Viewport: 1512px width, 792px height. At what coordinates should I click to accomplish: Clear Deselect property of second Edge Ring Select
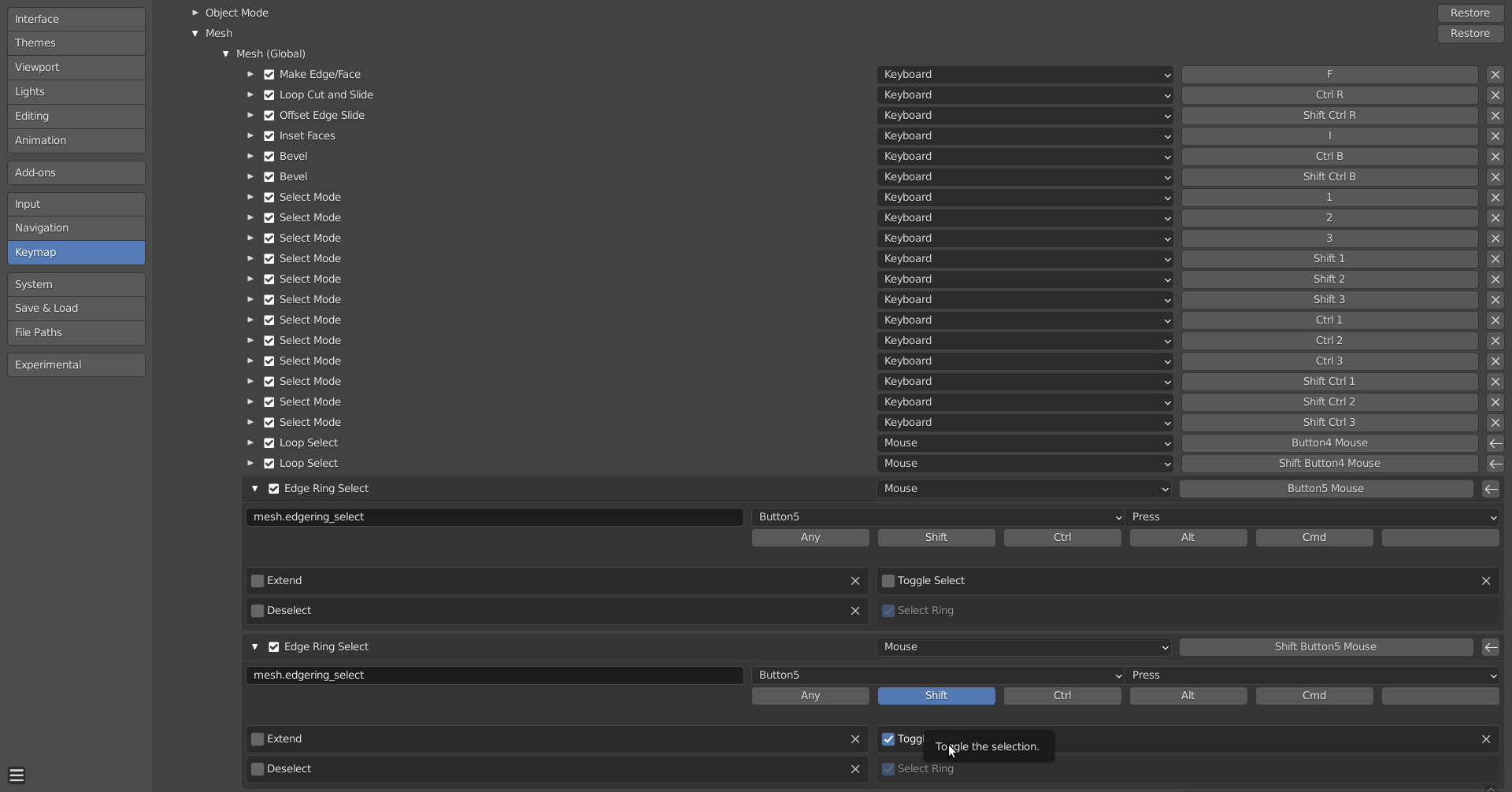(855, 769)
